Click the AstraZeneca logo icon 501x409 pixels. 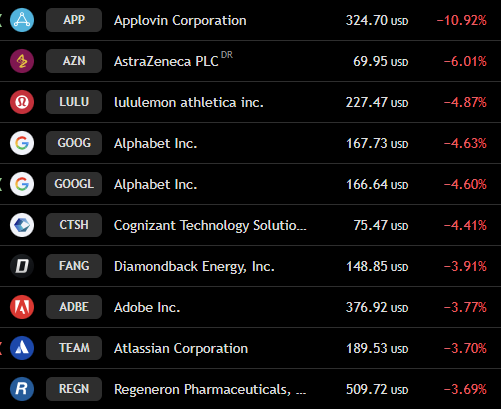(22, 61)
